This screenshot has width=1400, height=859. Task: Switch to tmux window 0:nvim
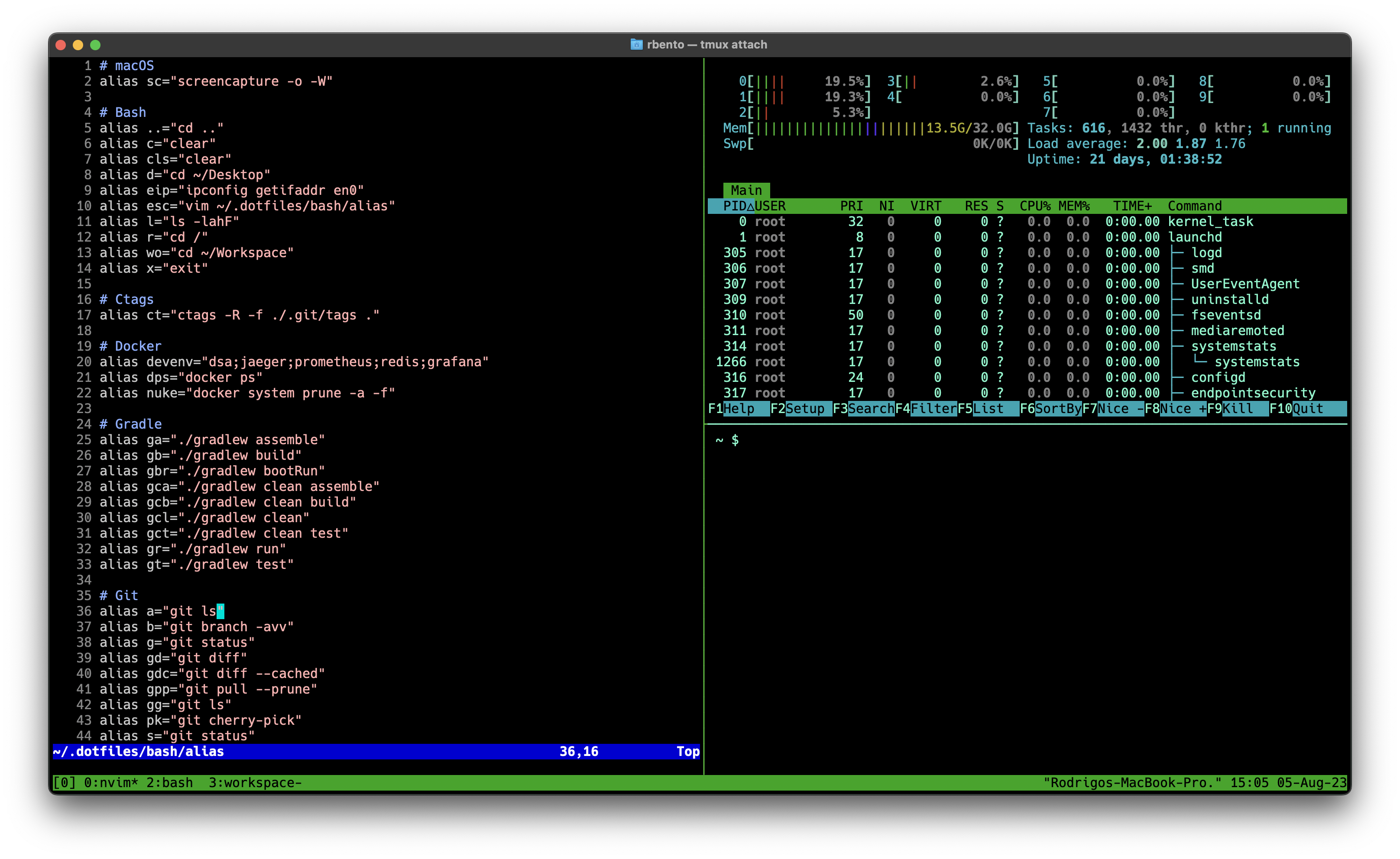click(x=111, y=783)
